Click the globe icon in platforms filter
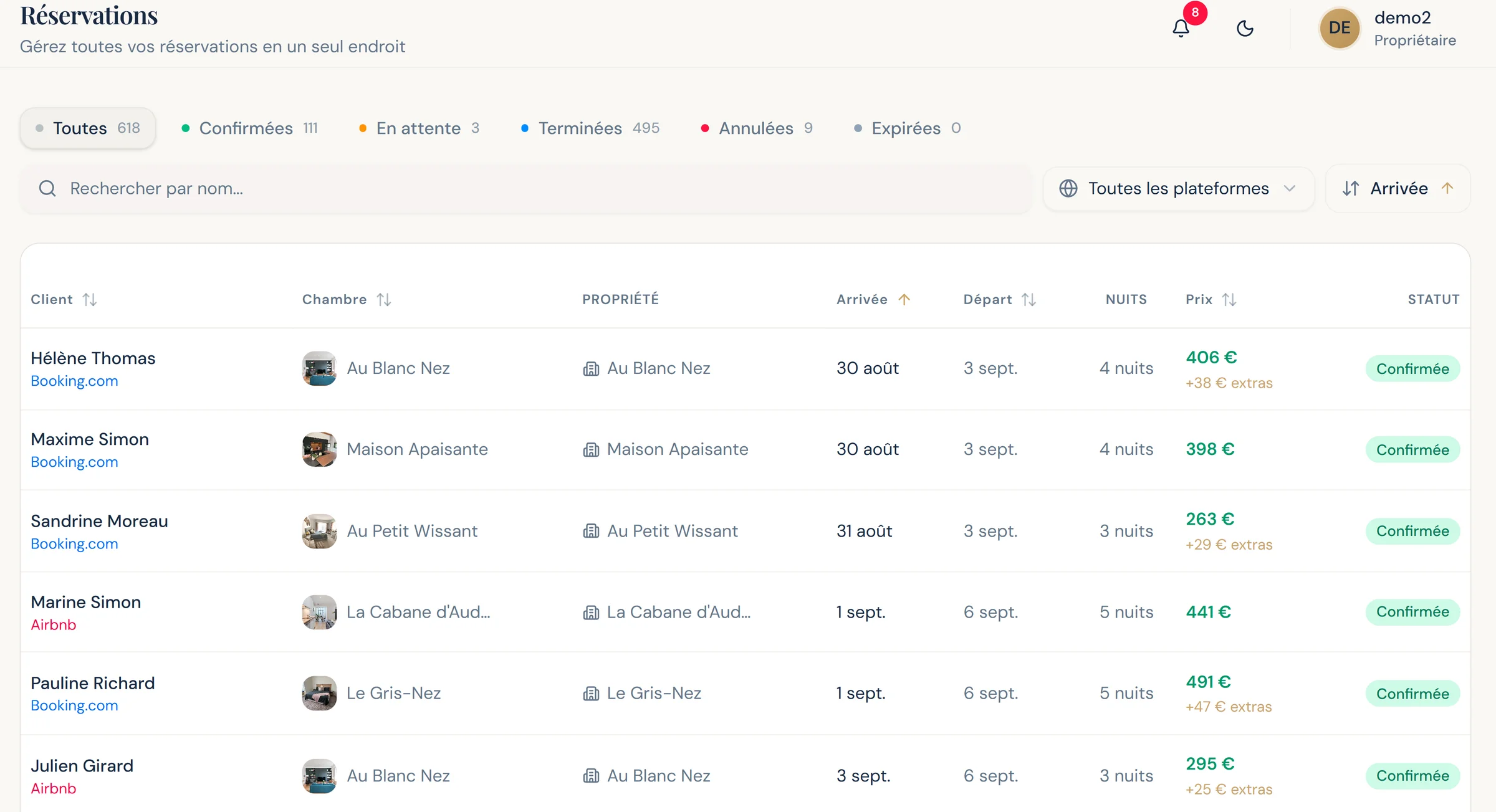 [1068, 189]
